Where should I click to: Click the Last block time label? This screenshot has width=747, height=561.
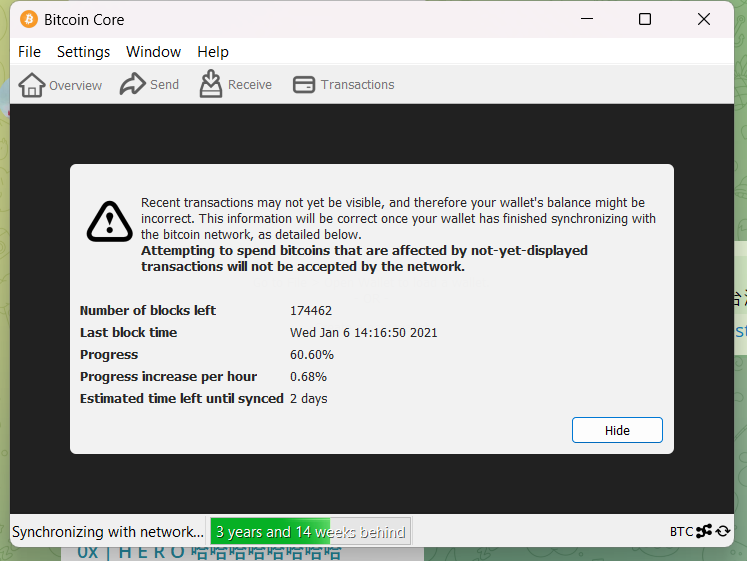point(128,332)
